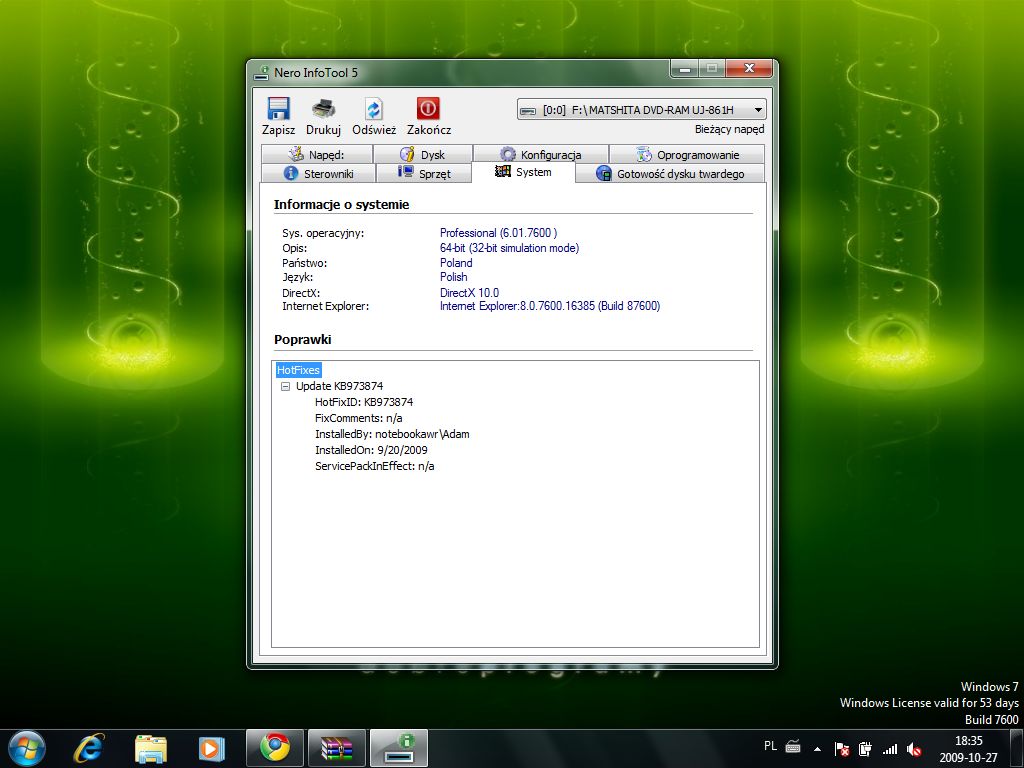The height and width of the screenshot is (768, 1024).
Task: Click the Drukuj printer icon
Action: tap(323, 109)
